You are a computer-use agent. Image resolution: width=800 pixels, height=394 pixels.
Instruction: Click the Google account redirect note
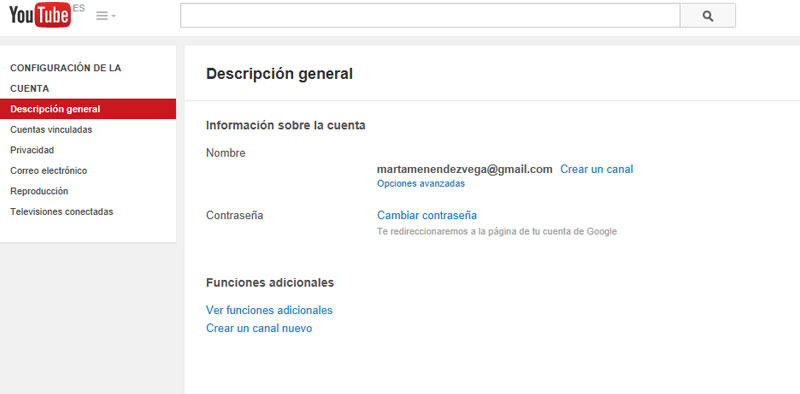497,232
